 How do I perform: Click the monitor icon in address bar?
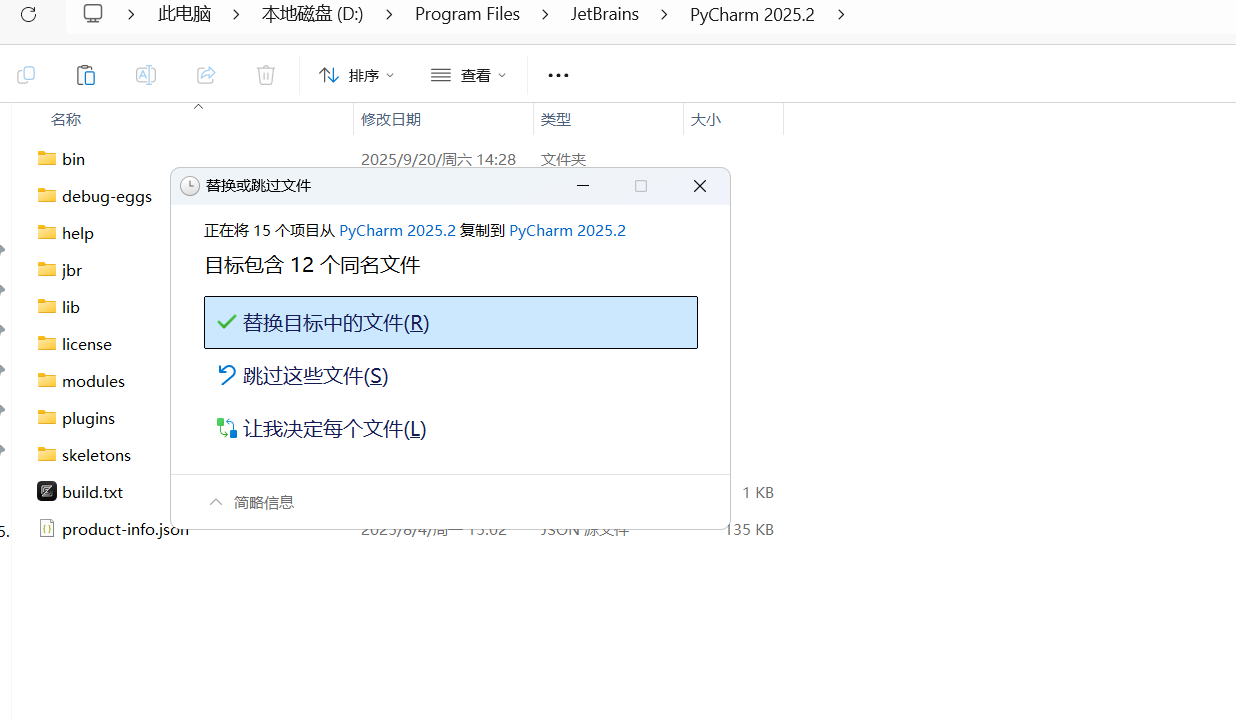tap(93, 14)
